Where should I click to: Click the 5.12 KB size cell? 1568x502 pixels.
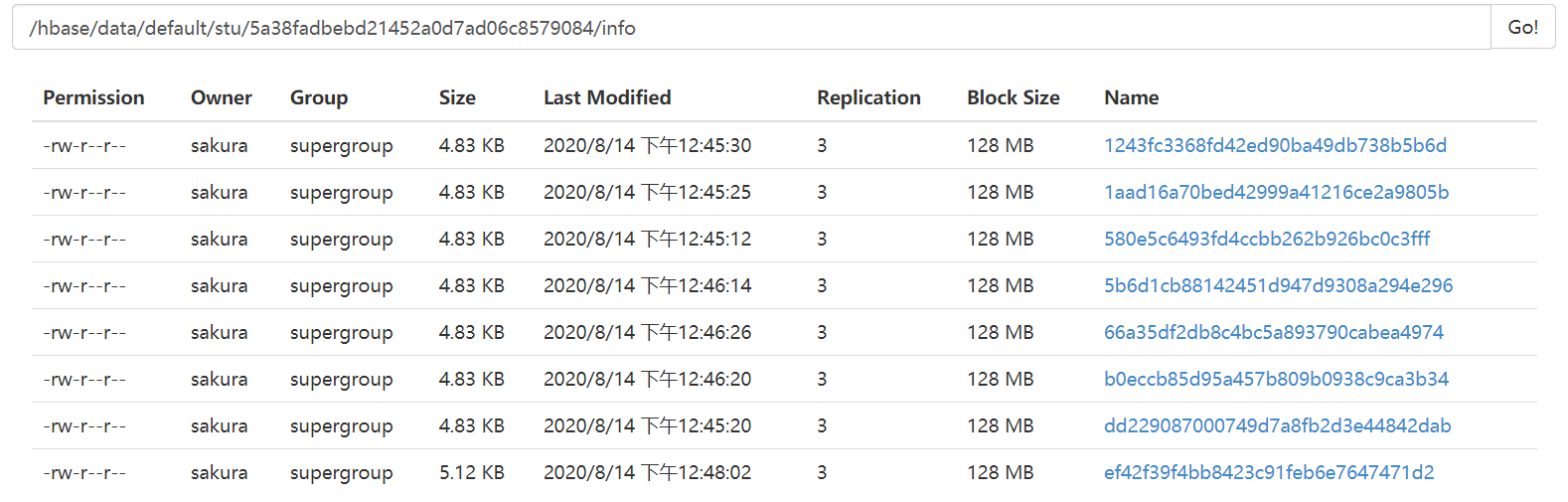[x=472, y=472]
